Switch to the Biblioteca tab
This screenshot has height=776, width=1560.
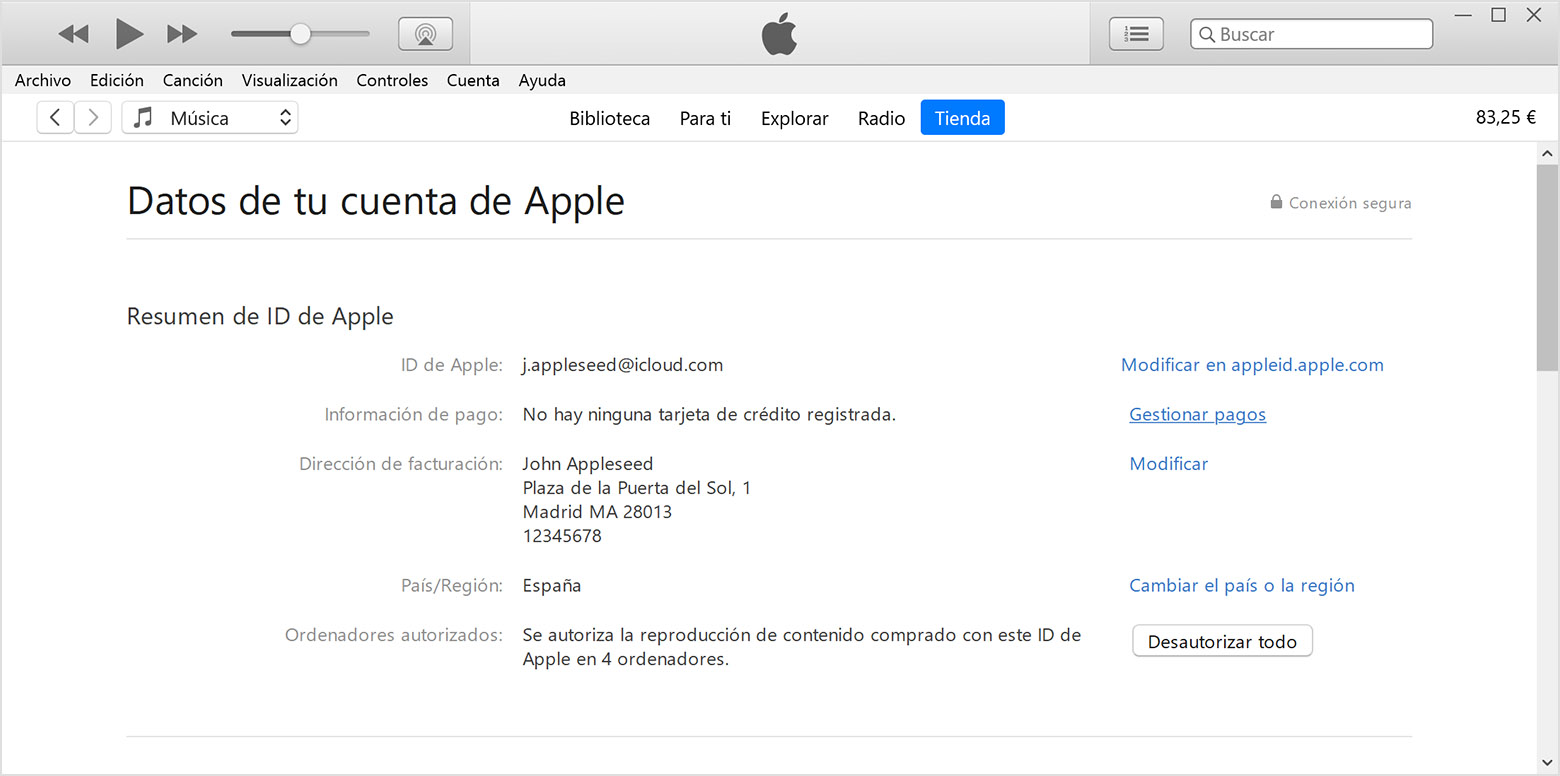click(x=609, y=118)
